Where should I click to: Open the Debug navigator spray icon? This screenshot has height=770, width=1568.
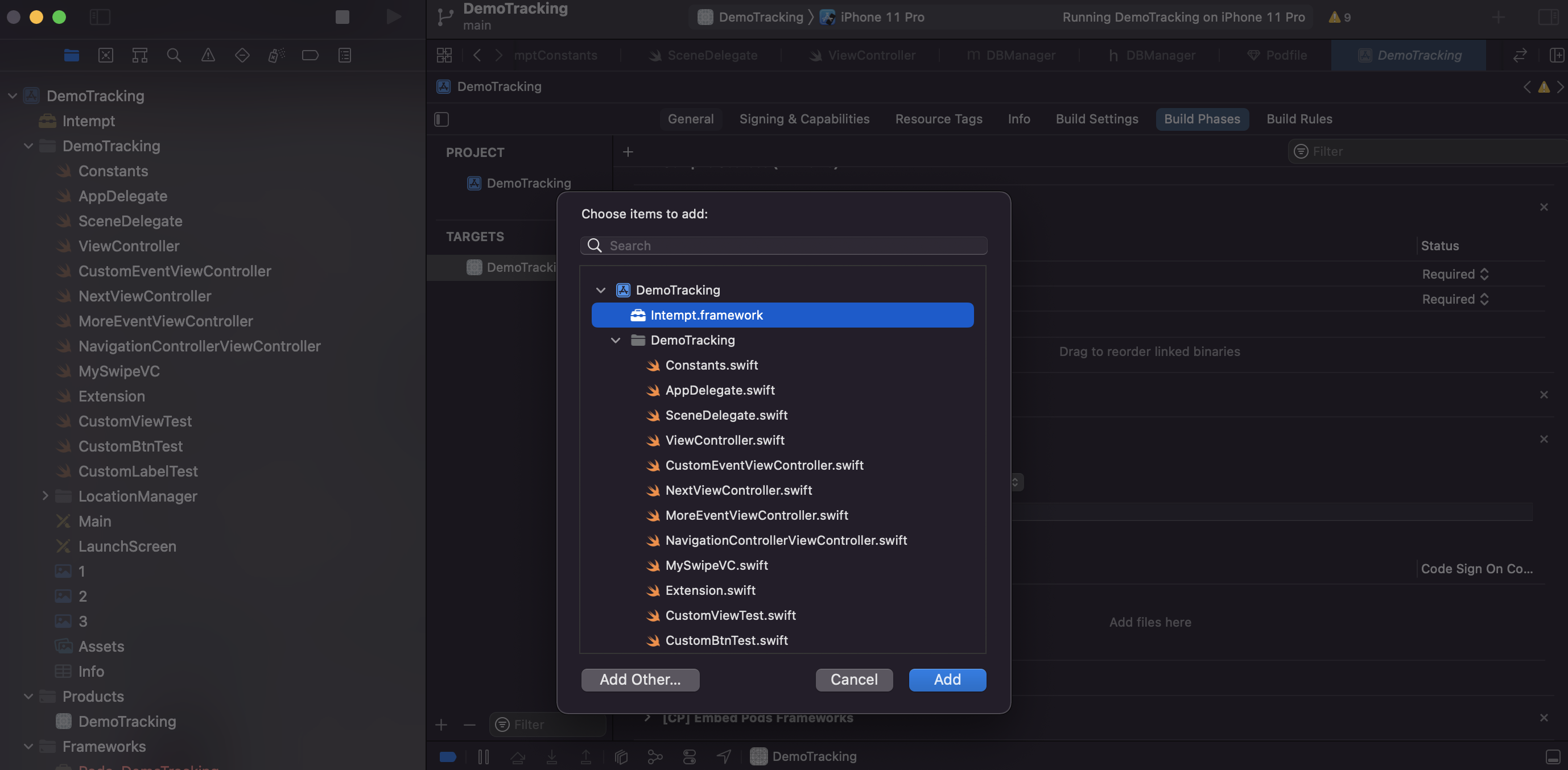[x=276, y=55]
